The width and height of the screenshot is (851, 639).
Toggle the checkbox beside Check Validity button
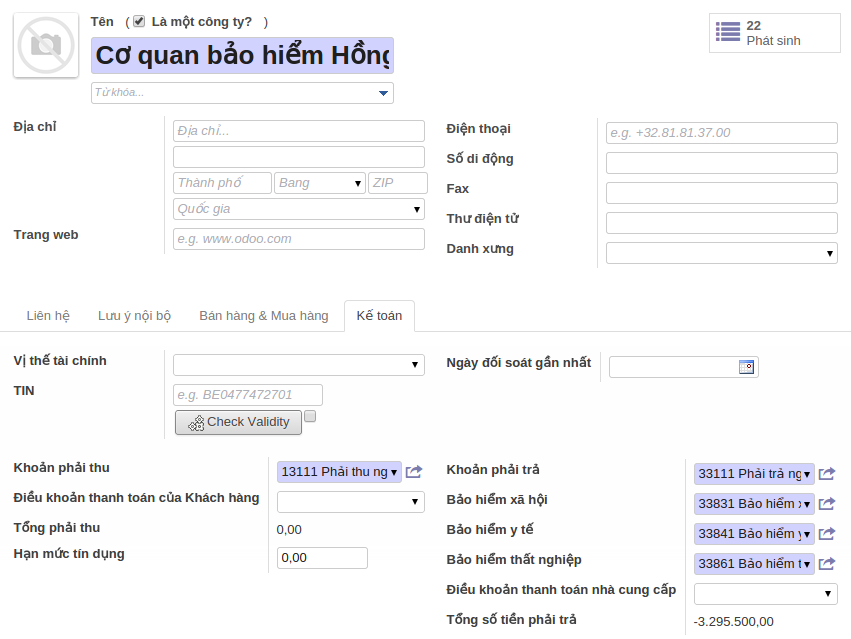[x=311, y=415]
